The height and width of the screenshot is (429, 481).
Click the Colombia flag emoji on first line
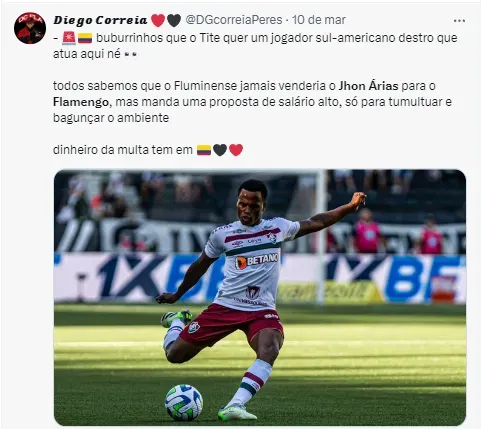(x=85, y=38)
